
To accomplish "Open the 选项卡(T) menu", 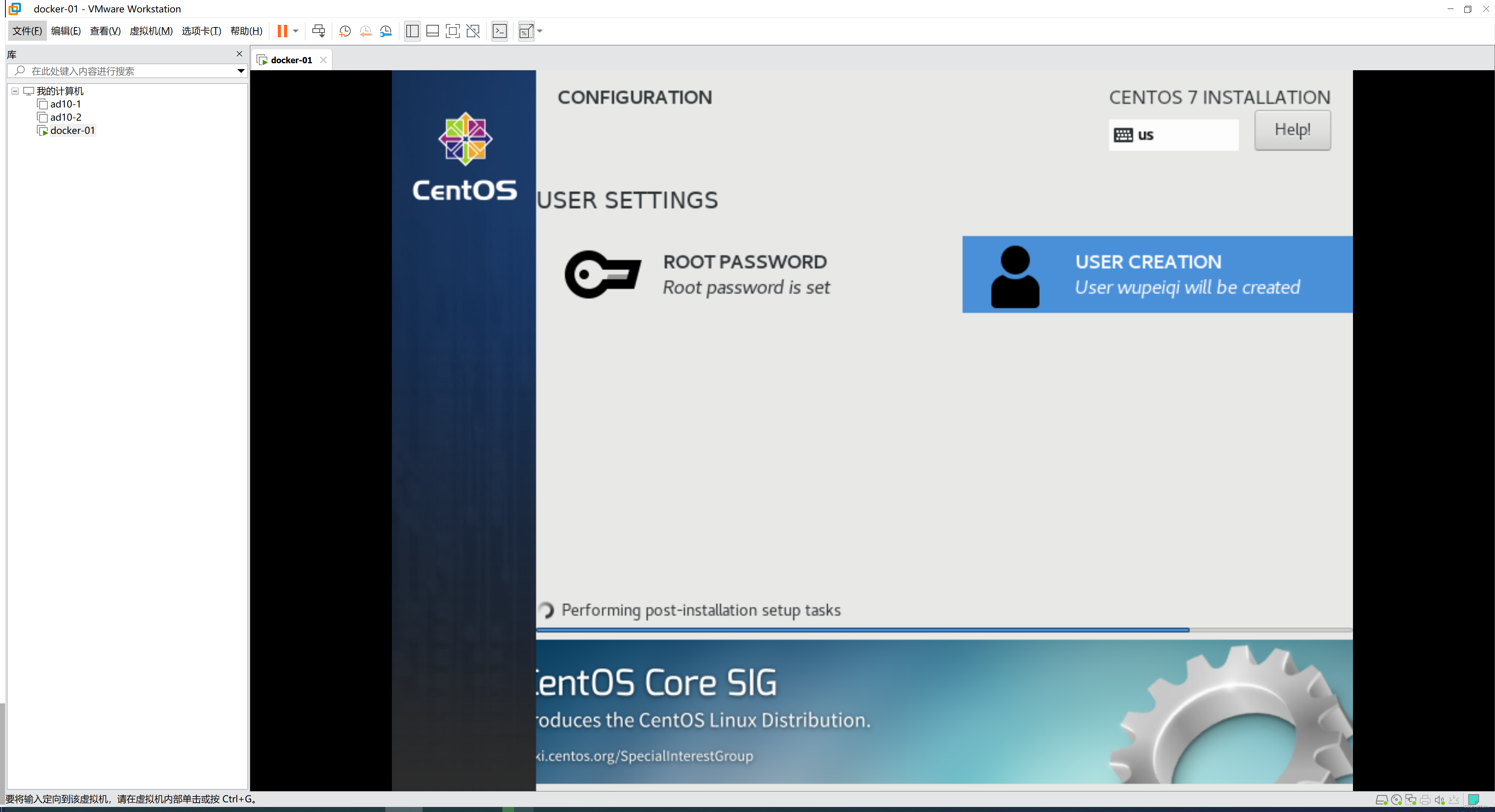I will pyautogui.click(x=201, y=31).
